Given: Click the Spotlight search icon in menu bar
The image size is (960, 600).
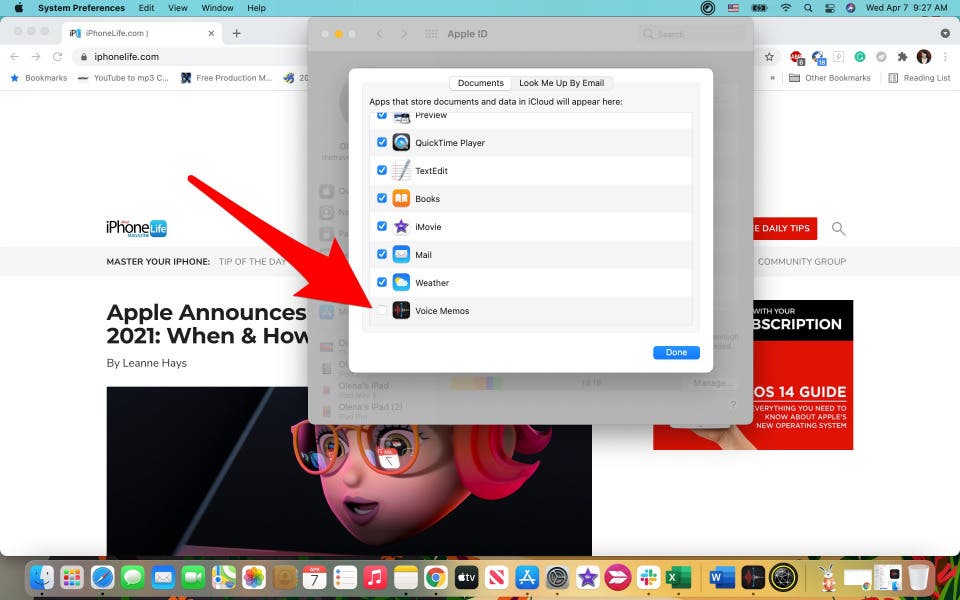Looking at the screenshot, I should tap(808, 8).
